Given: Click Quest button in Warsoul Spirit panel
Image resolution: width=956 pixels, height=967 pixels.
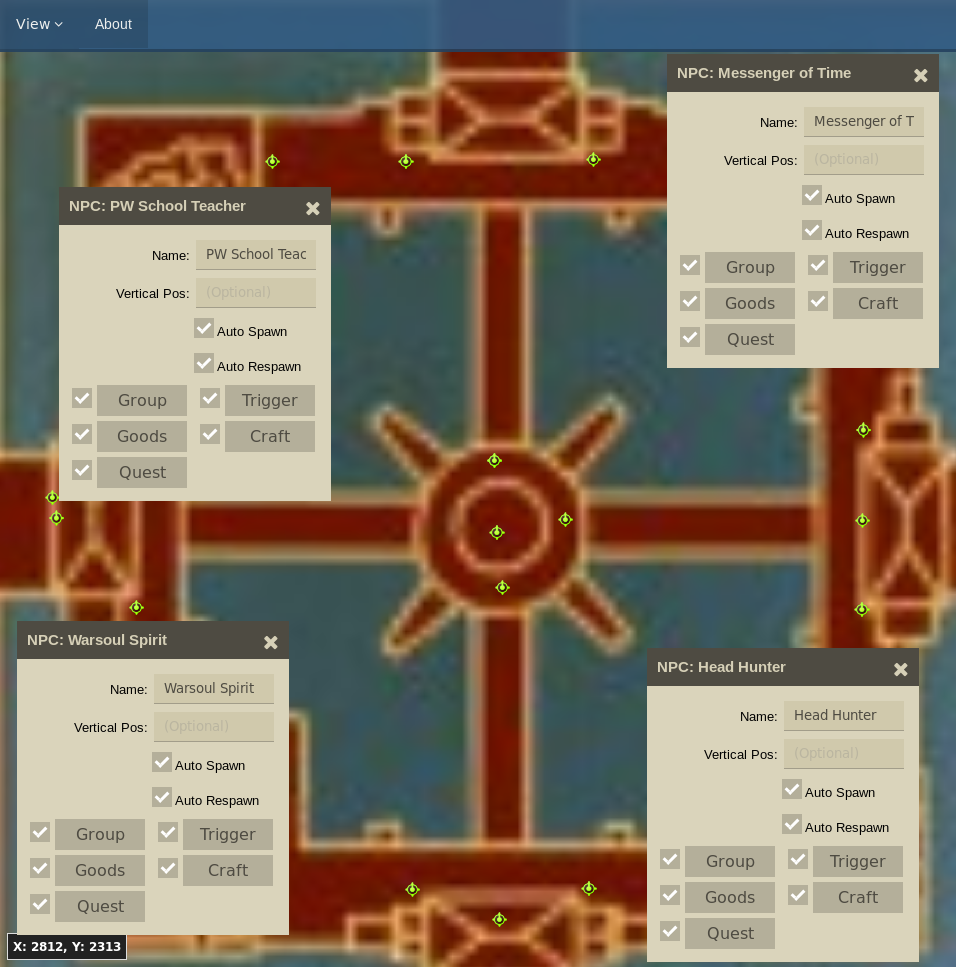Looking at the screenshot, I should point(100,906).
